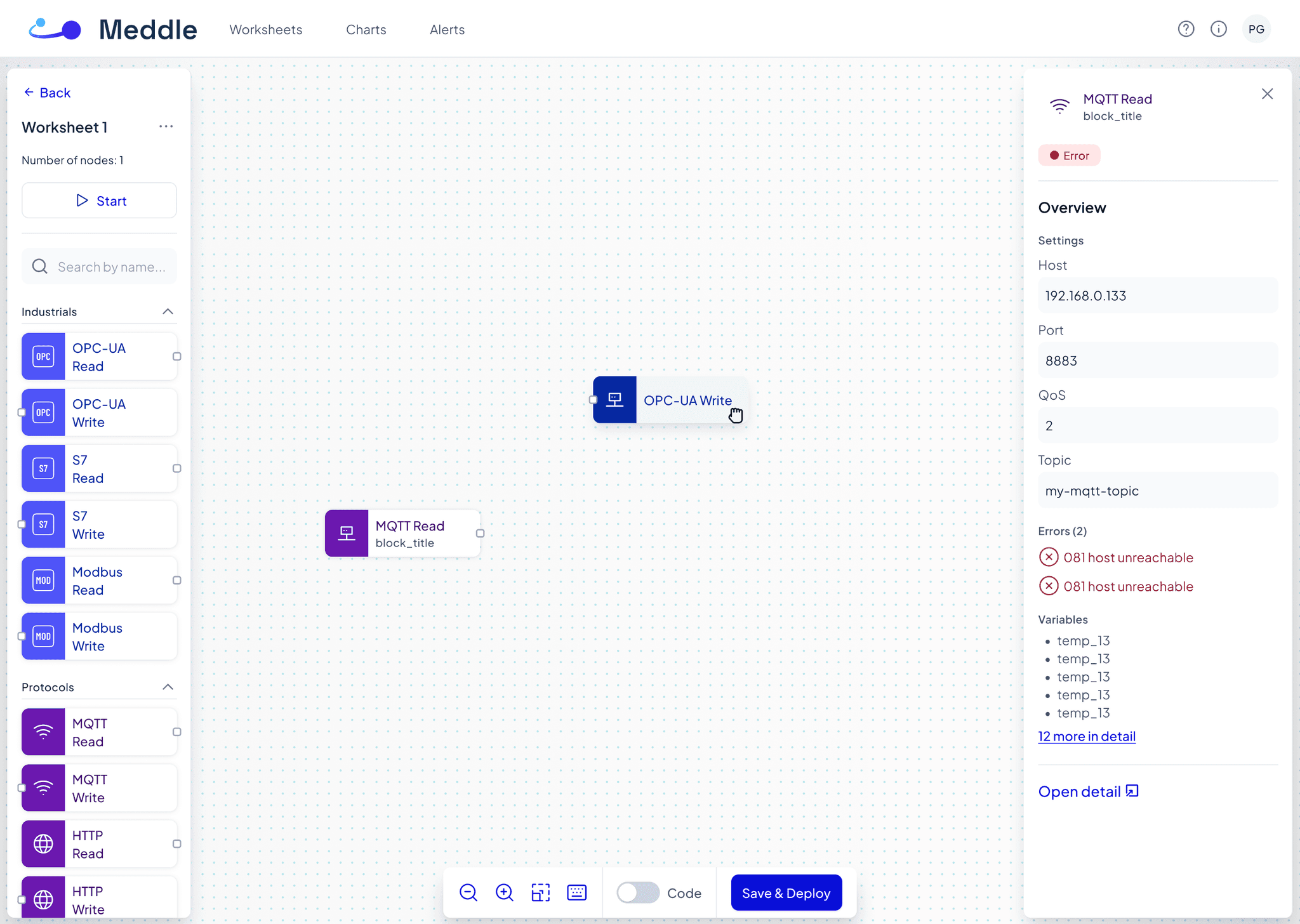Start the worksheet
This screenshot has width=1300, height=924.
[99, 201]
